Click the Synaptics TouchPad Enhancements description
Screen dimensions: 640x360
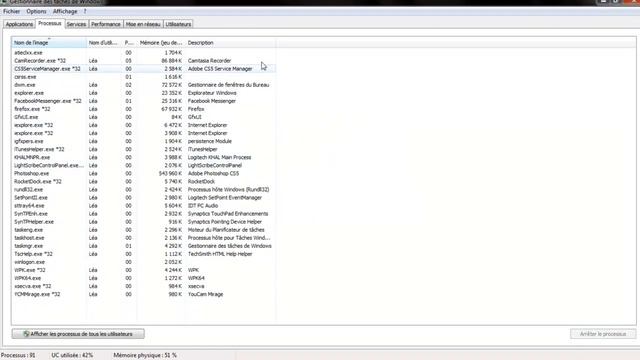228,214
